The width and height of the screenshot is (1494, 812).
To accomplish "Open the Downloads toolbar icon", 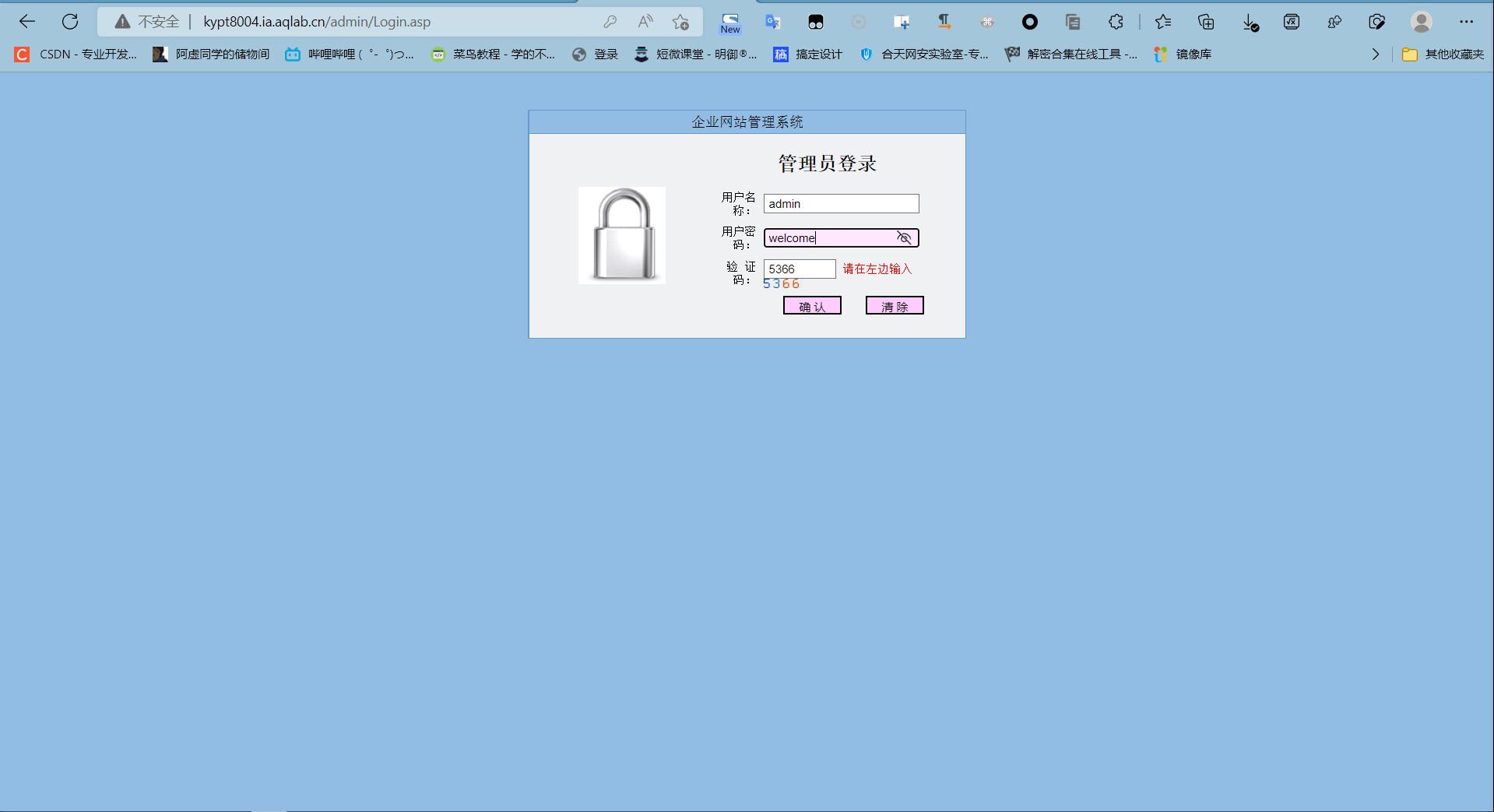I will point(1250,23).
